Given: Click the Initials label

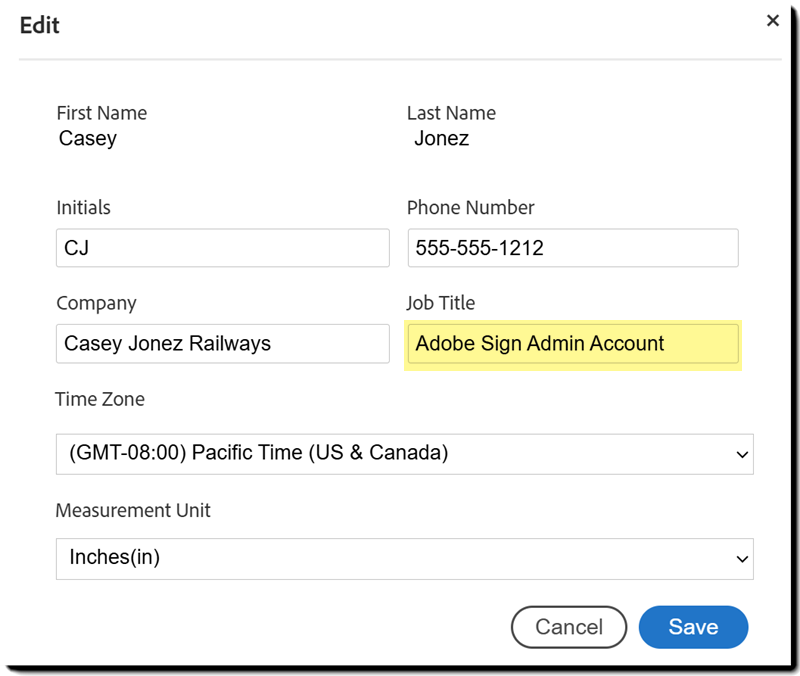Looking at the screenshot, I should [83, 208].
